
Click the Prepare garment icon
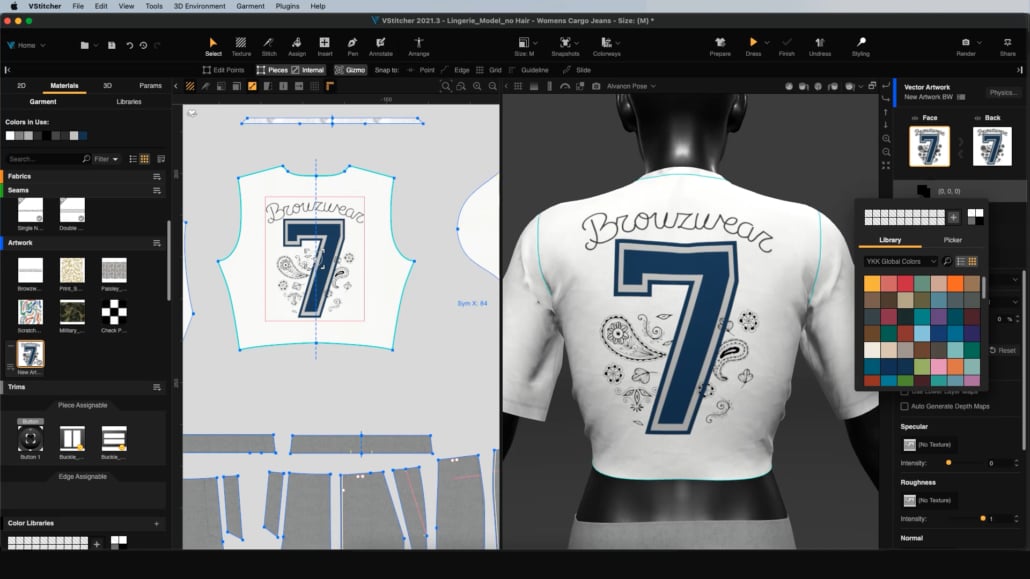[720, 46]
